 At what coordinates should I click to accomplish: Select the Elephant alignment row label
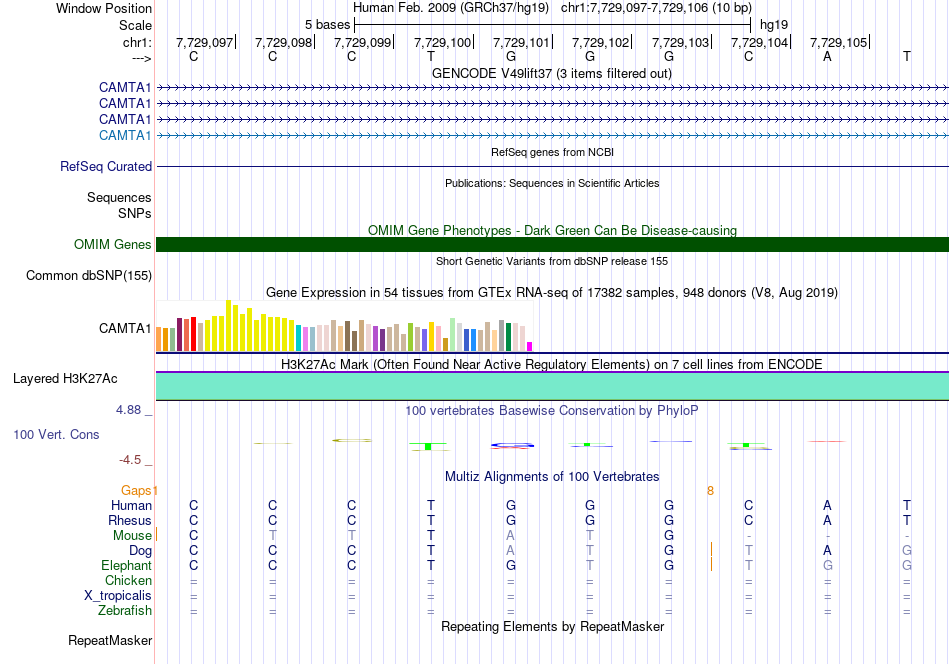pos(126,565)
